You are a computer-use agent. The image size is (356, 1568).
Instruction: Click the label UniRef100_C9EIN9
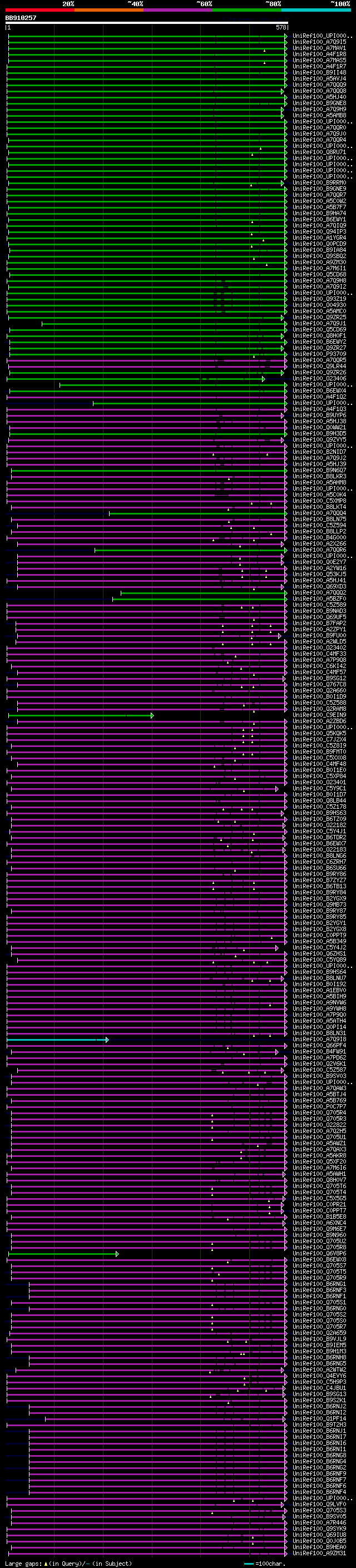[x=319, y=715]
